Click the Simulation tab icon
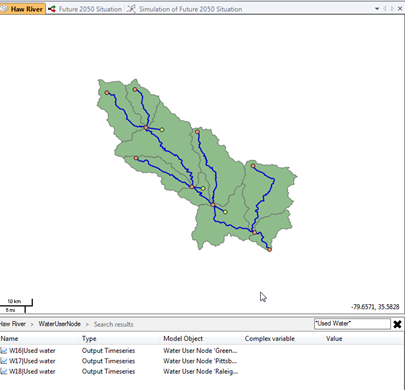Image resolution: width=405 pixels, height=390 pixels. click(x=131, y=9)
